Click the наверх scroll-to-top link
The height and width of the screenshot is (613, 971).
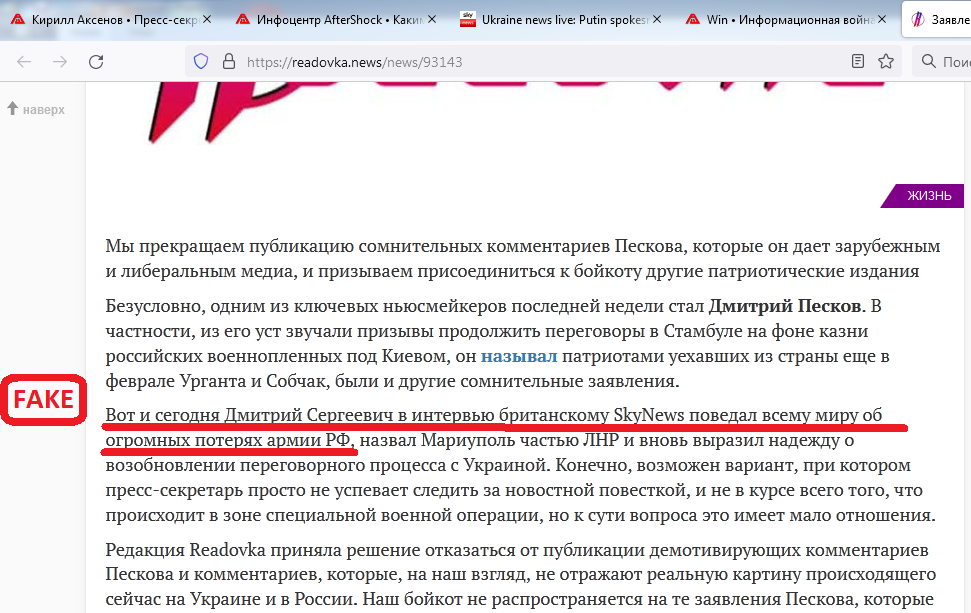(x=43, y=109)
